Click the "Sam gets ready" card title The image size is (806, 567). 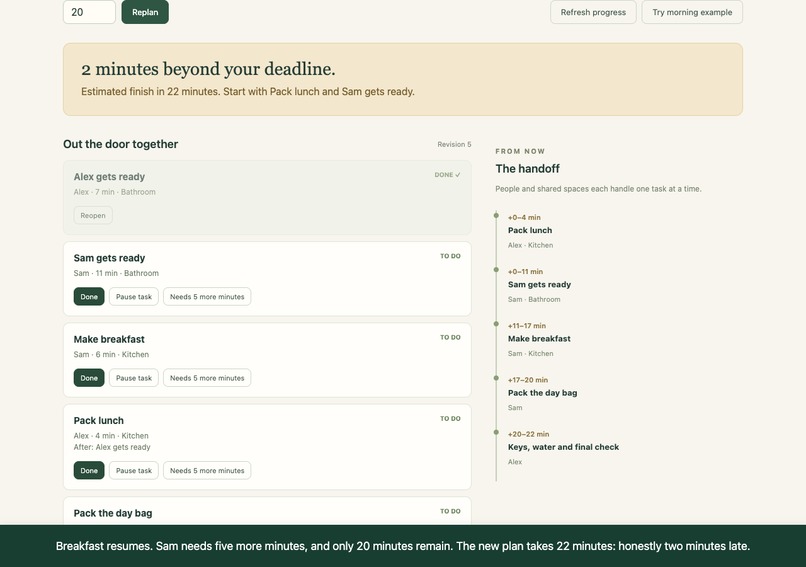(x=109, y=258)
